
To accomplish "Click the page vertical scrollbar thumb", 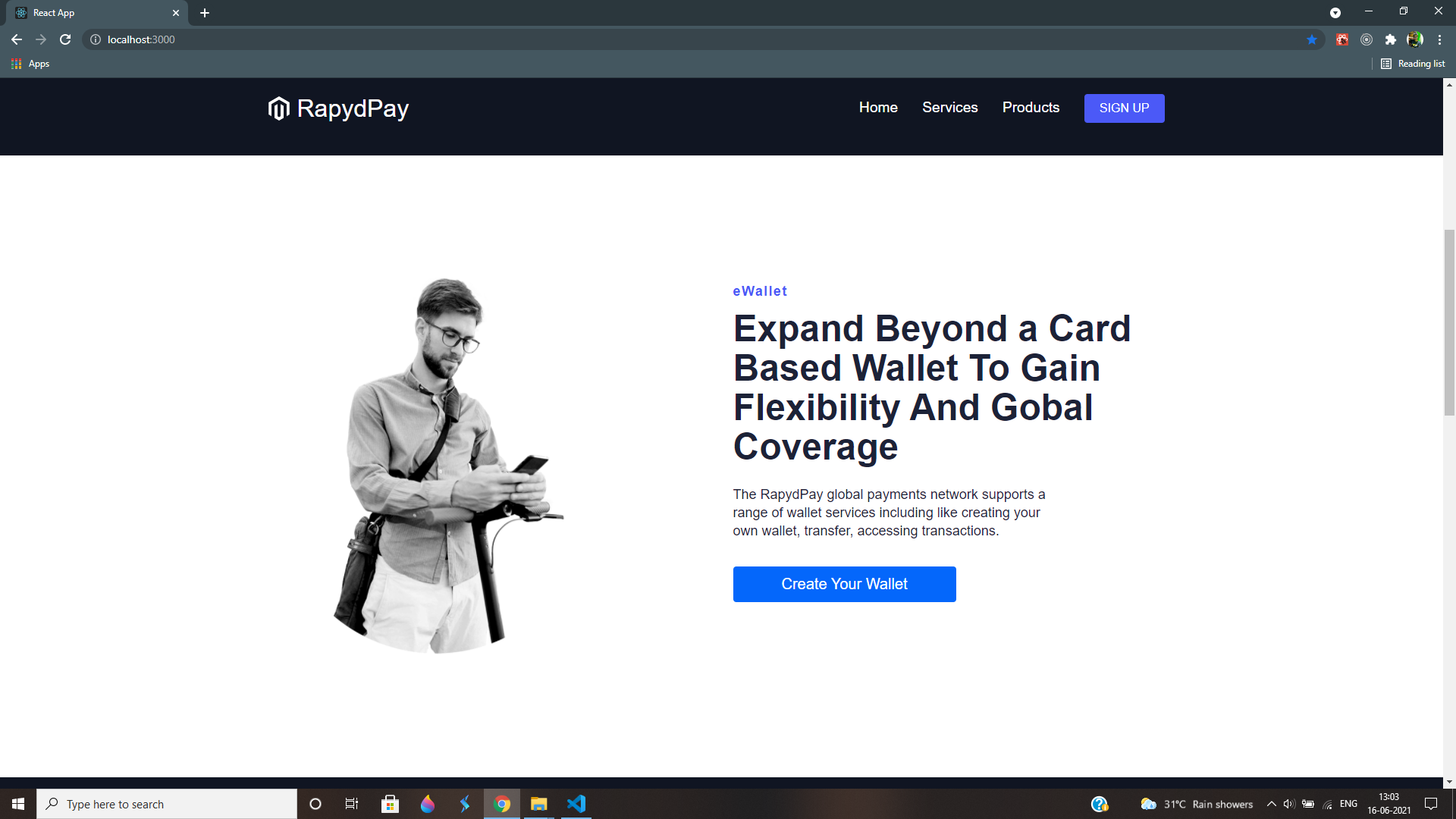I will [x=1449, y=322].
